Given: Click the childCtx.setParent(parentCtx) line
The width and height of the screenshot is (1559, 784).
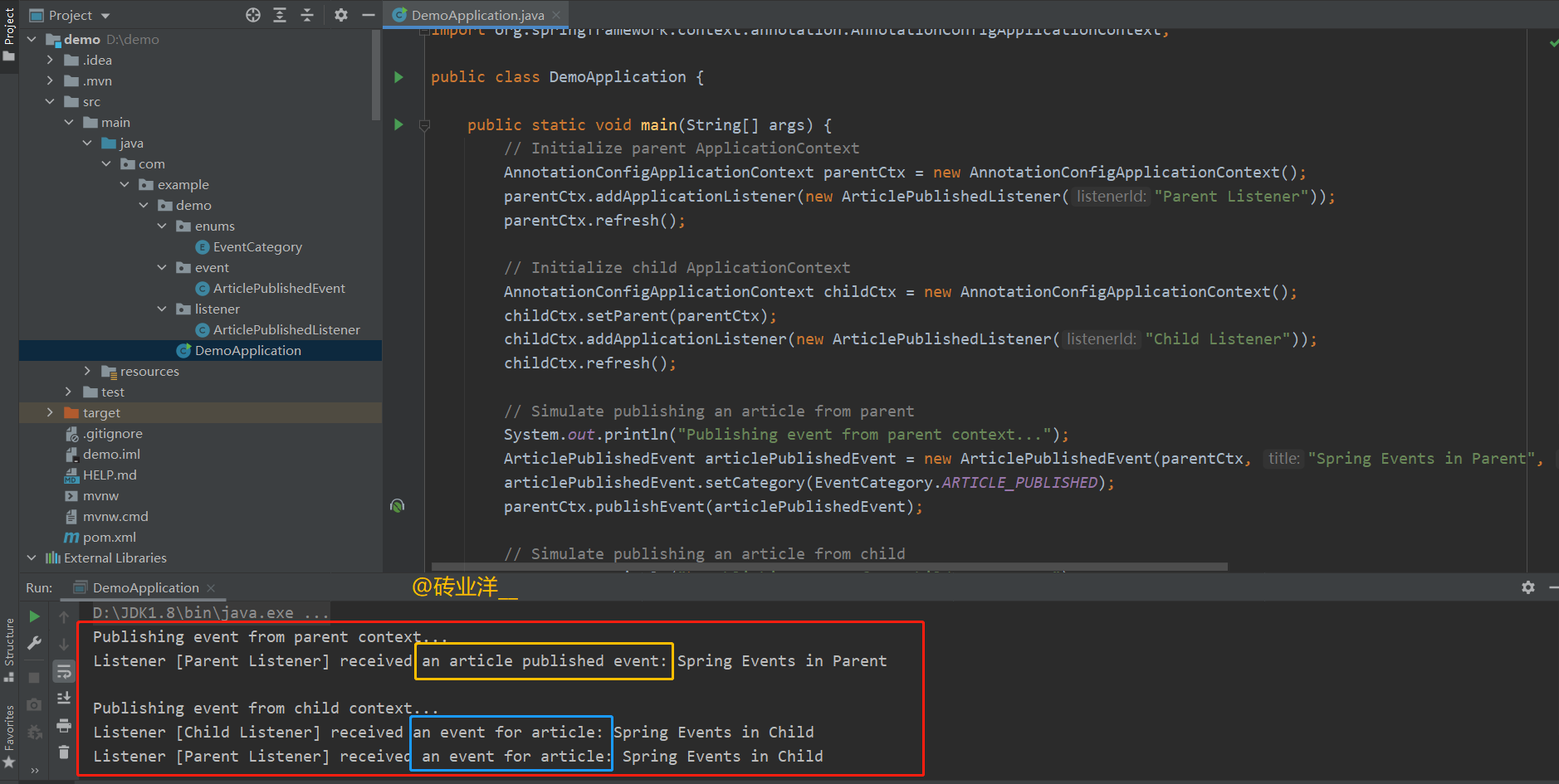Looking at the screenshot, I should tap(640, 316).
